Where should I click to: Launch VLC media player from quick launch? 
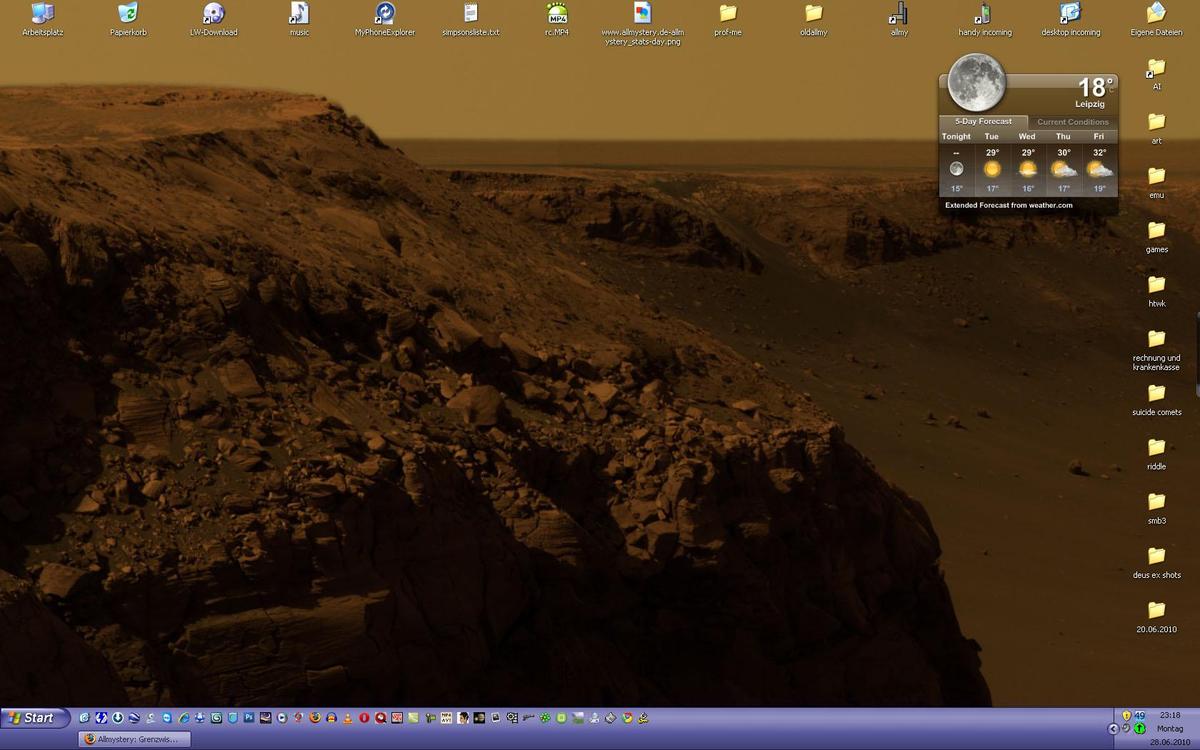coord(347,718)
